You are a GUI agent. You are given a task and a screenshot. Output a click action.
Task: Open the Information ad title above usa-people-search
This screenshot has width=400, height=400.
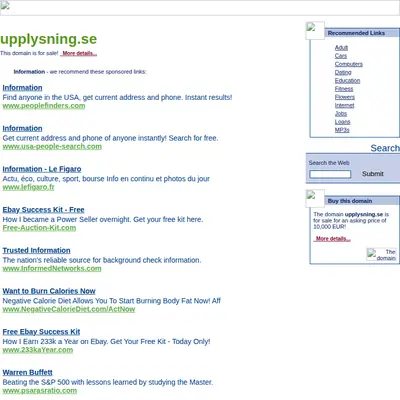(22, 128)
